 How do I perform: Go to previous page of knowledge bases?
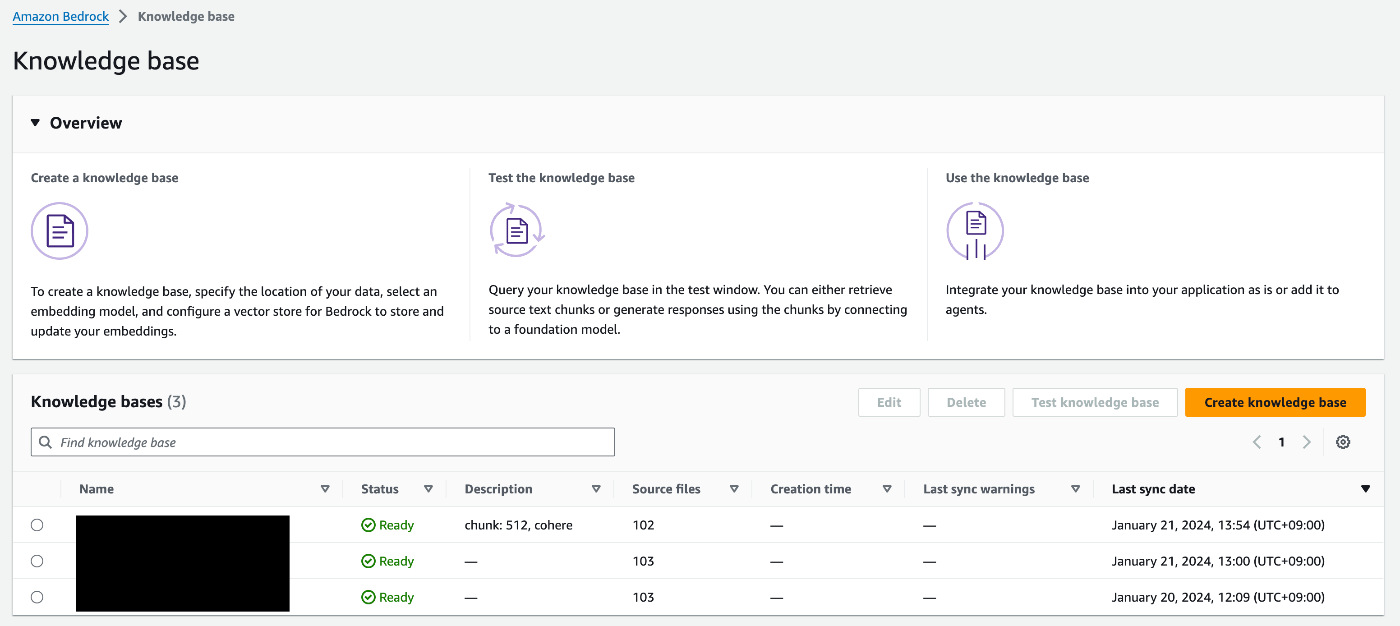pos(1257,442)
